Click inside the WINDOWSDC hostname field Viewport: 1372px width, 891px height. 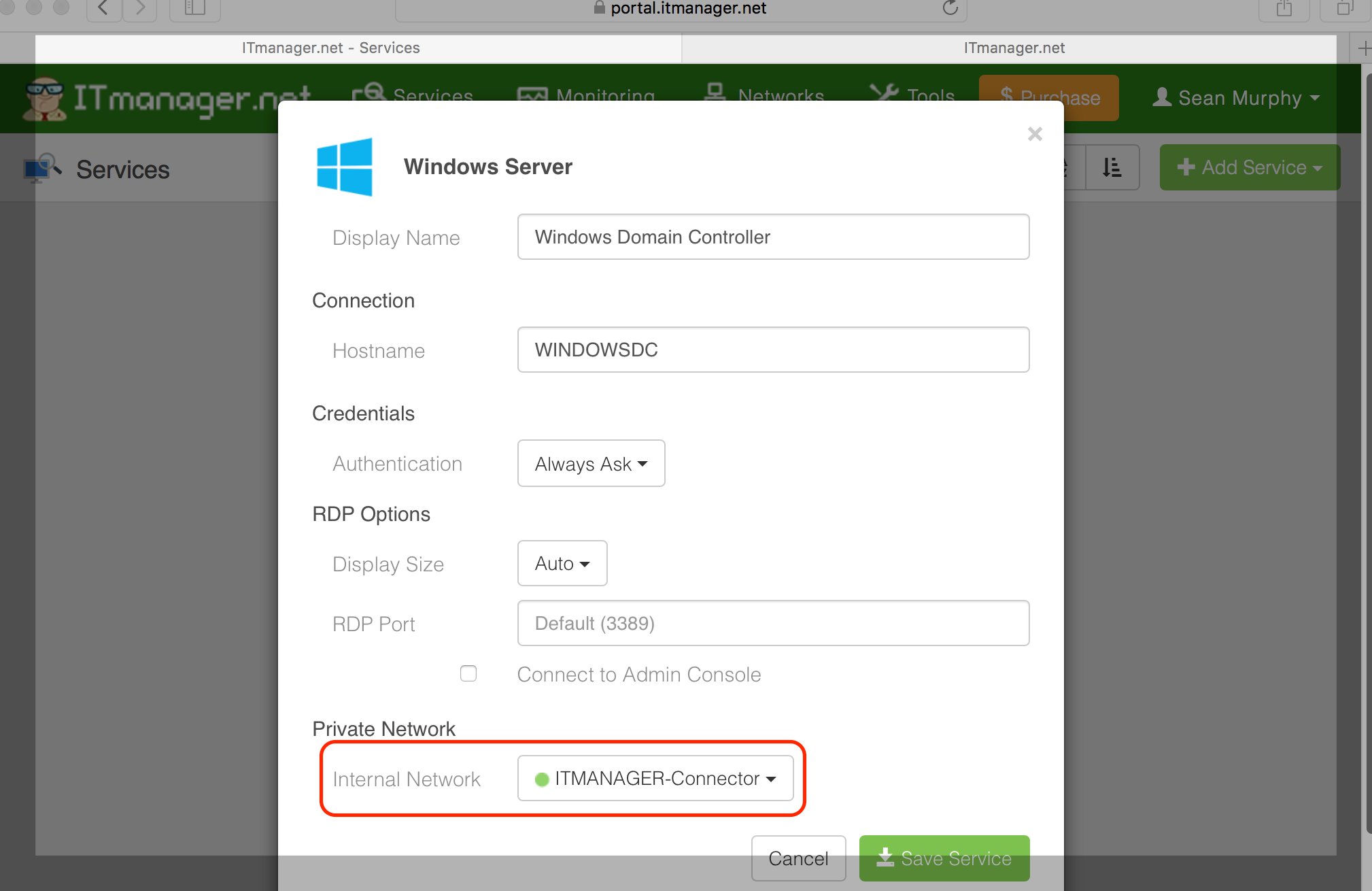click(772, 350)
